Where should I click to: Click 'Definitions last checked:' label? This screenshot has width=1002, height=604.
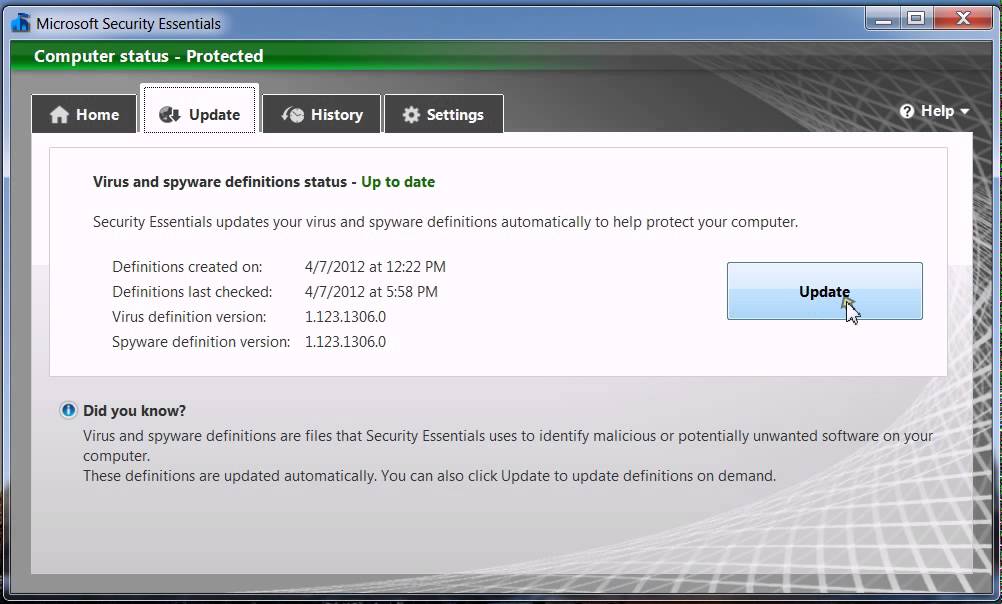192,291
